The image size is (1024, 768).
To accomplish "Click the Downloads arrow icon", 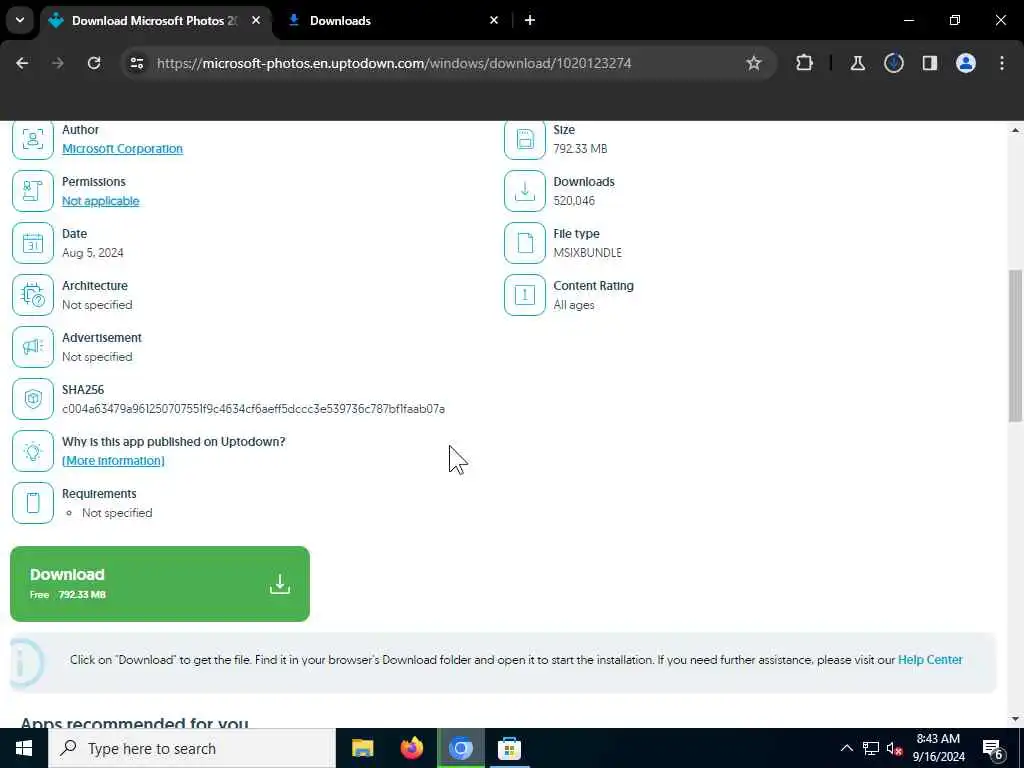I will coord(524,191).
